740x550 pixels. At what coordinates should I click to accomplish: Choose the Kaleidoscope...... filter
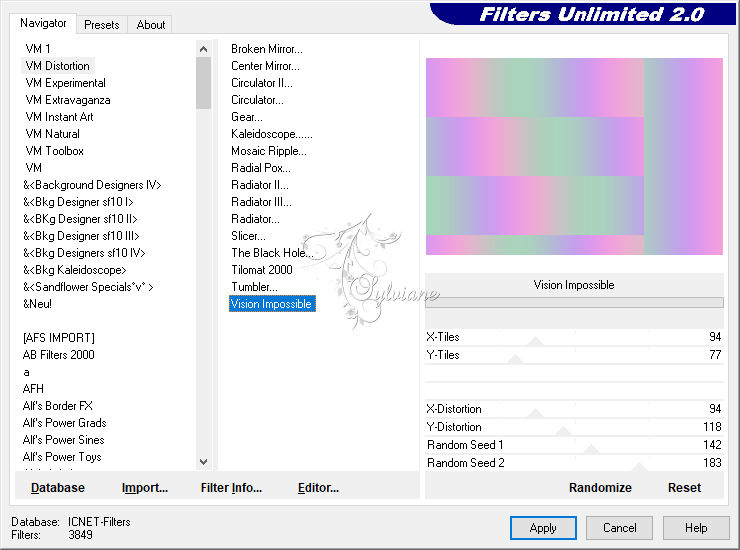(x=272, y=134)
